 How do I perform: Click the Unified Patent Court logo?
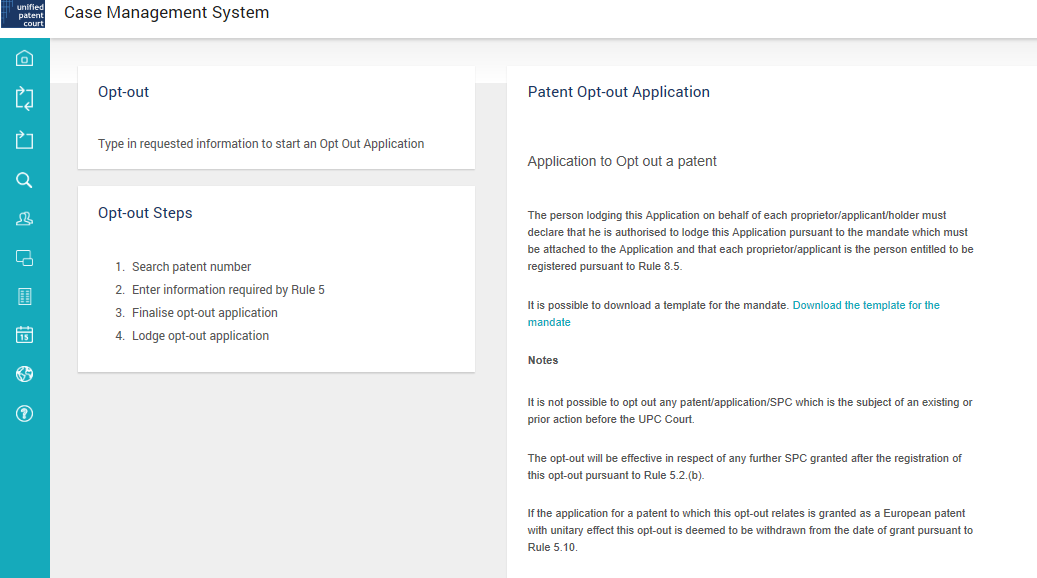(25, 14)
